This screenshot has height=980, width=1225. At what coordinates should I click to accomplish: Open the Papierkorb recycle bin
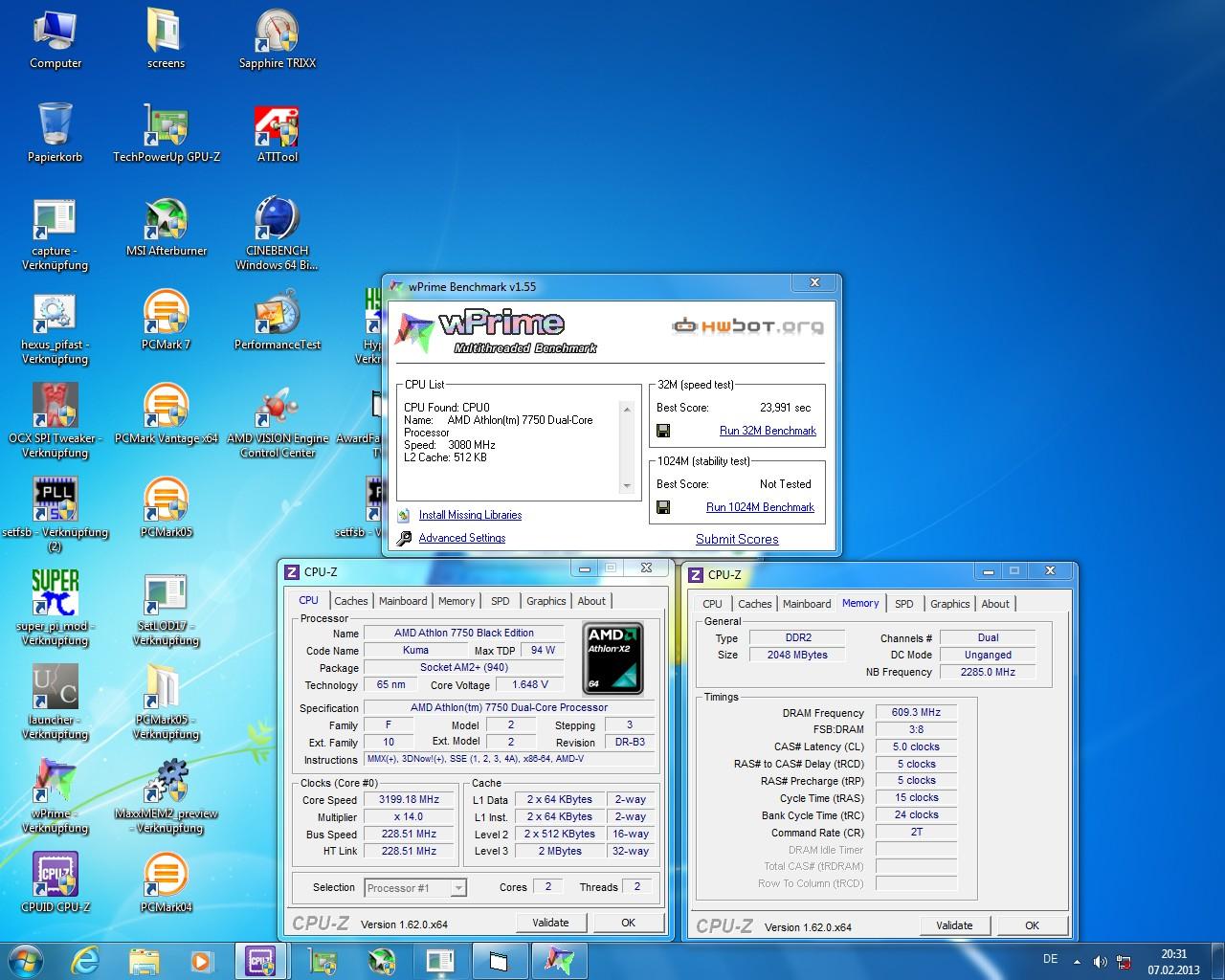(x=56, y=132)
